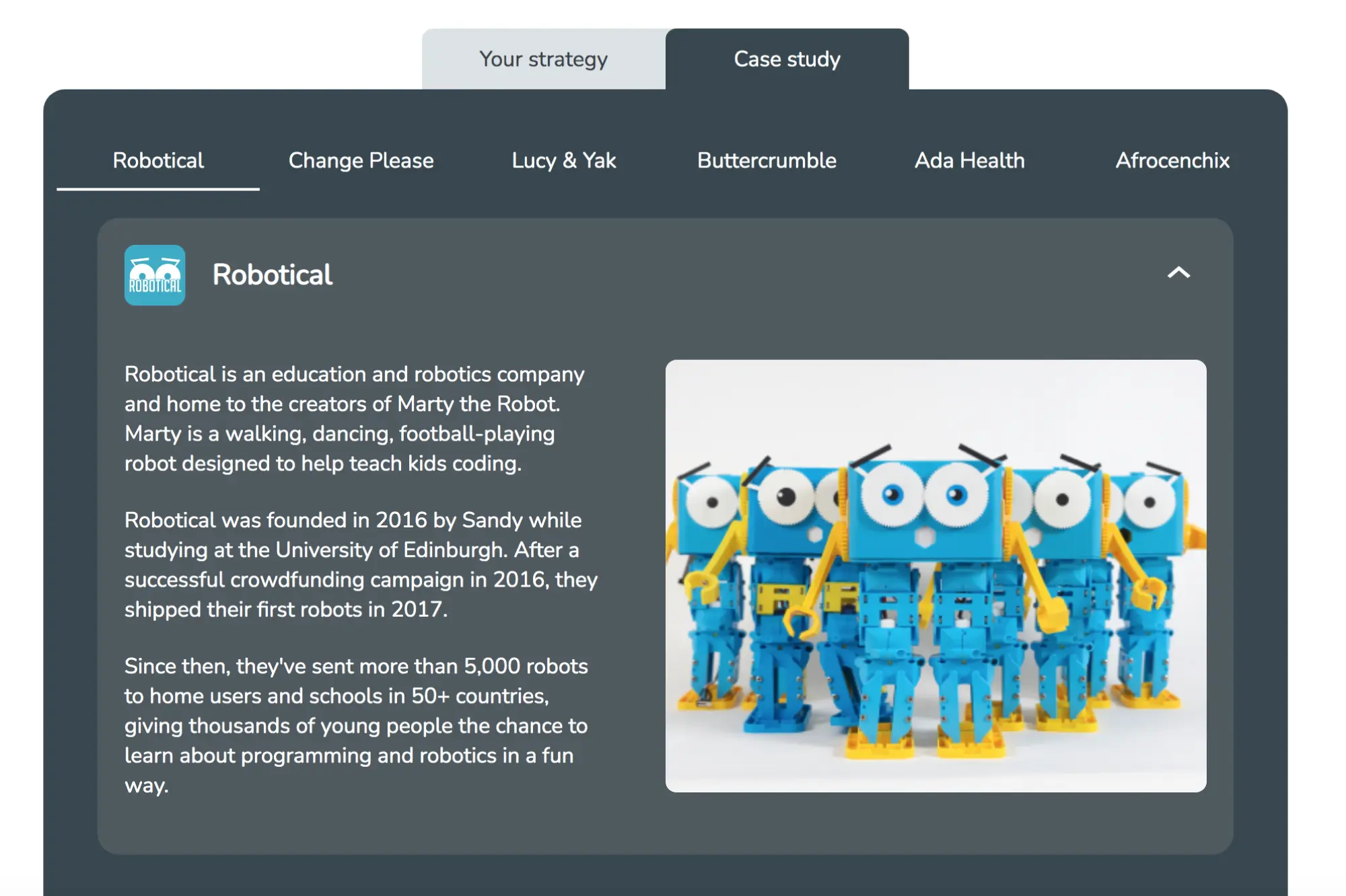Open the Buttercrumble case study tab
The width and height of the screenshot is (1346, 896).
point(767,161)
